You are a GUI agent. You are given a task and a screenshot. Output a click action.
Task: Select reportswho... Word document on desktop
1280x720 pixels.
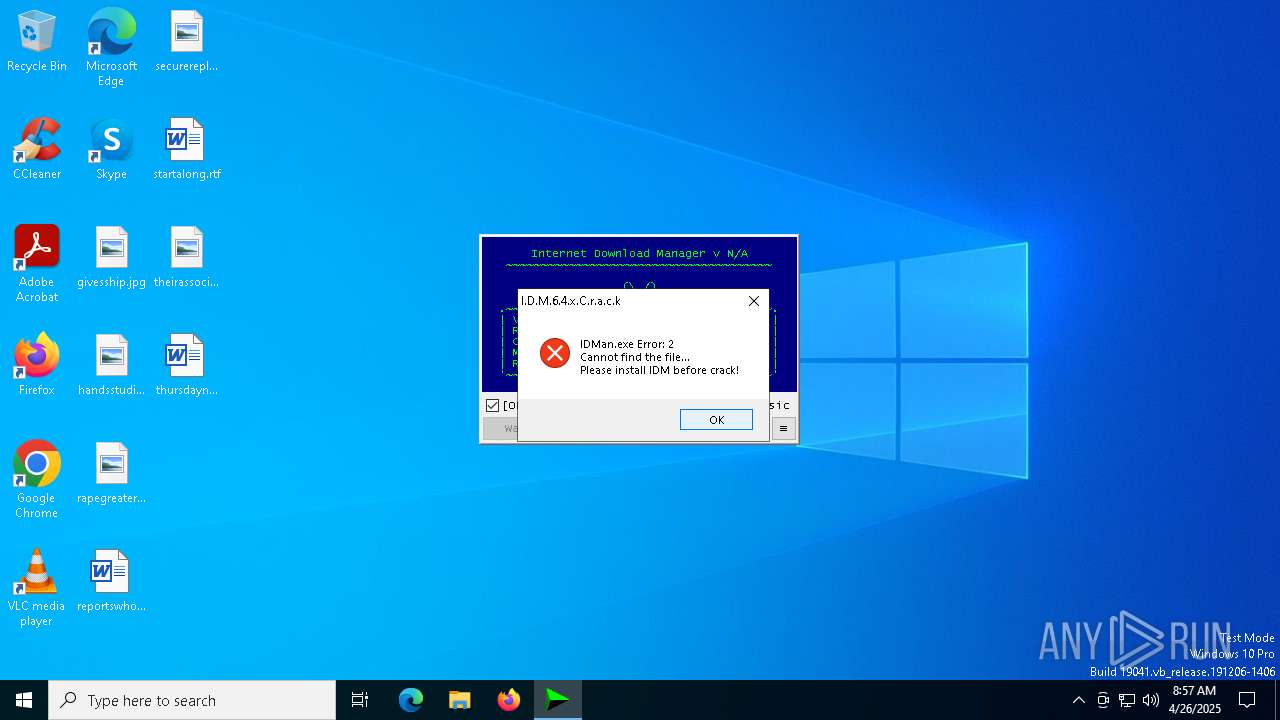click(x=111, y=582)
